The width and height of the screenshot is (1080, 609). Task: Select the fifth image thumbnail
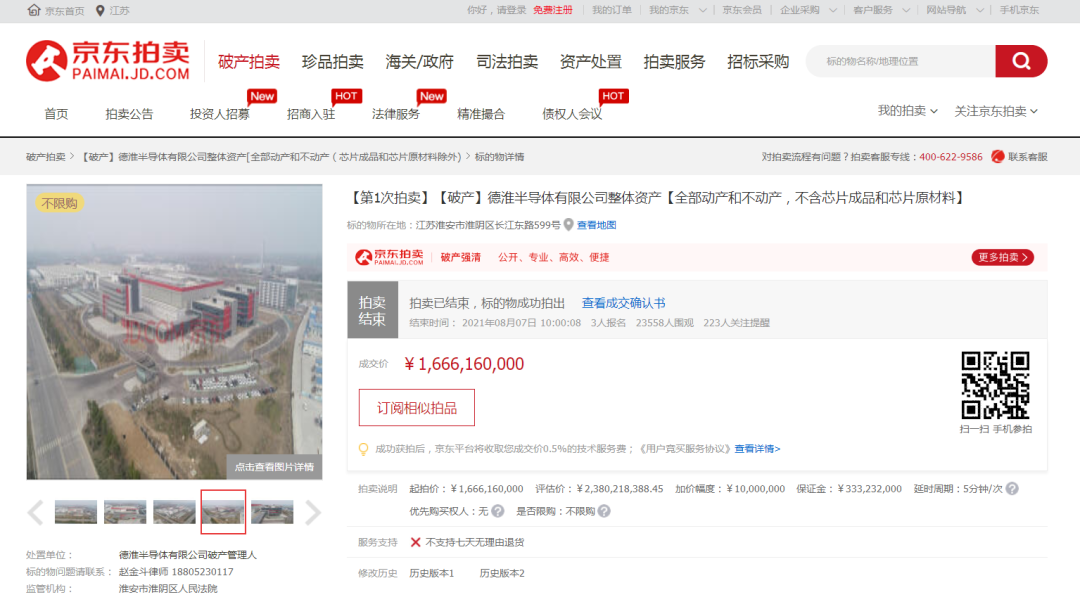tap(272, 512)
